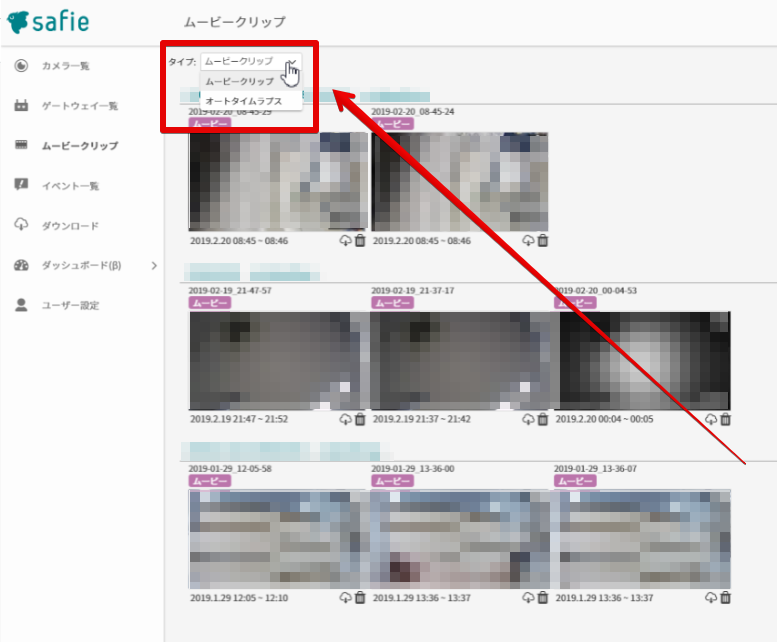
Task: Go to ダウンロード in sidebar
Action: click(70, 226)
